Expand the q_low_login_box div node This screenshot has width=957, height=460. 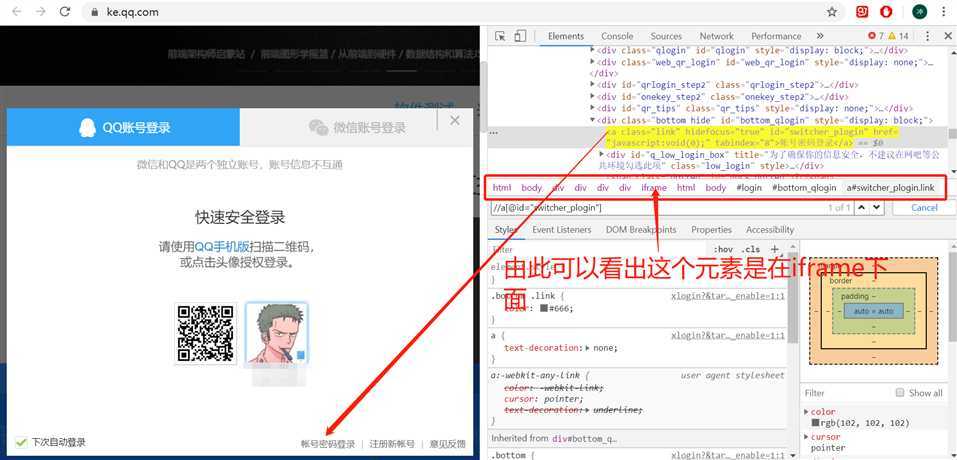[602, 154]
